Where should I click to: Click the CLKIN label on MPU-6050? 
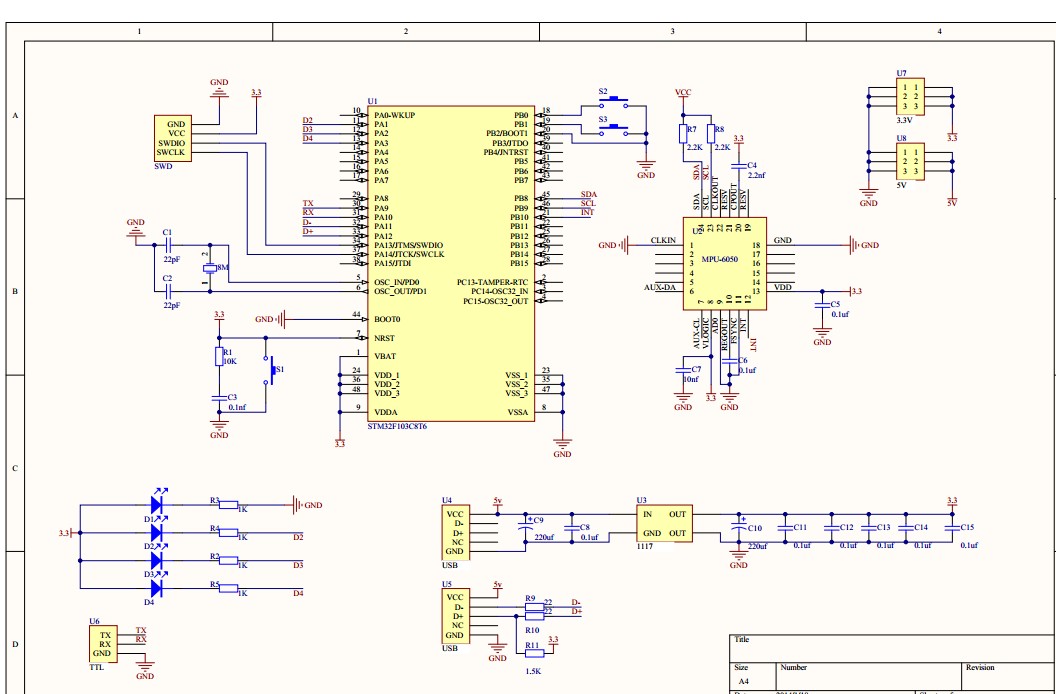click(664, 241)
